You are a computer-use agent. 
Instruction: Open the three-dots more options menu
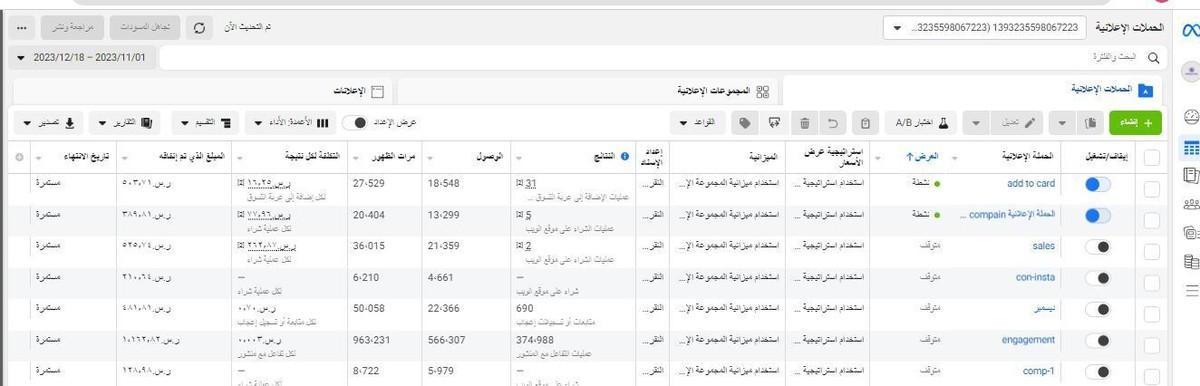point(22,27)
